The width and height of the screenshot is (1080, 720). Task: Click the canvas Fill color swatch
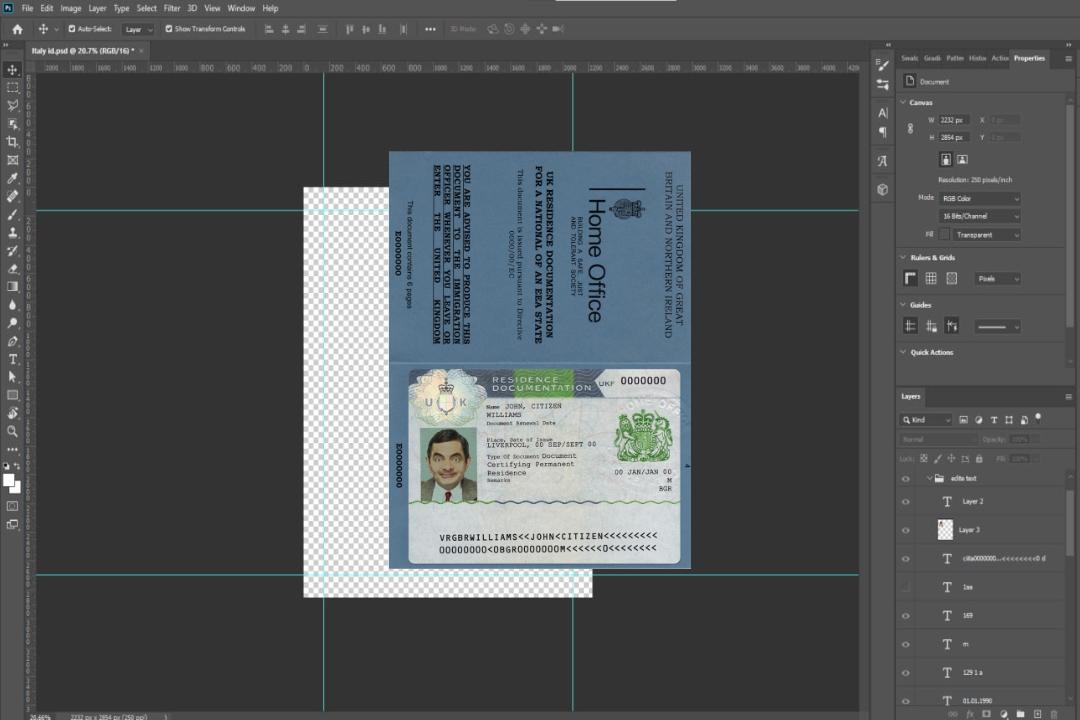pos(944,235)
